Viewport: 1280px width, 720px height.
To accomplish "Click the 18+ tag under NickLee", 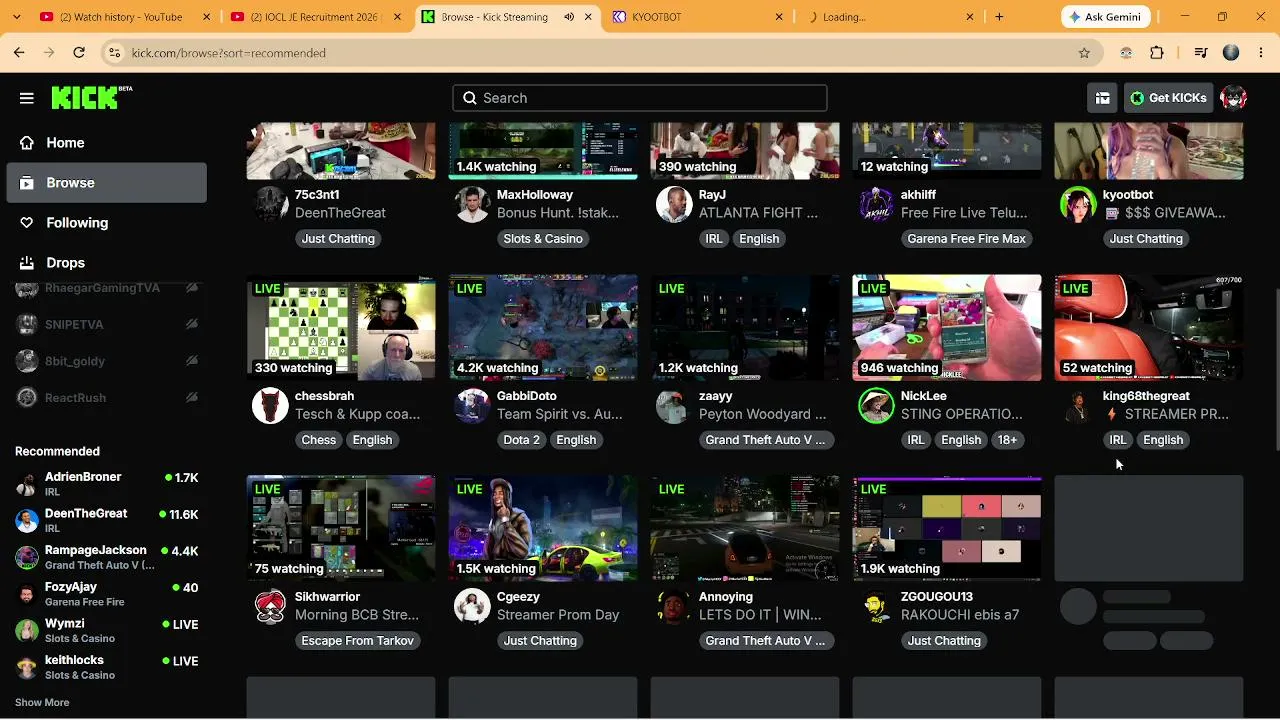I will click(1007, 440).
